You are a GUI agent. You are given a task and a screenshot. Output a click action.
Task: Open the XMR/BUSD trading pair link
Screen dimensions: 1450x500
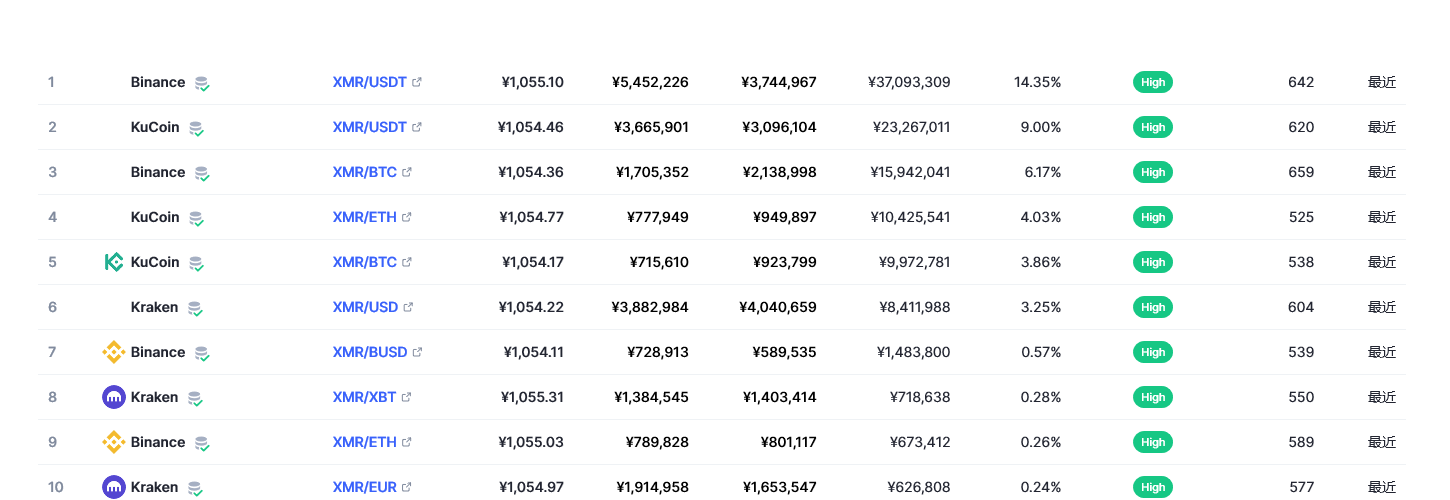tap(369, 352)
